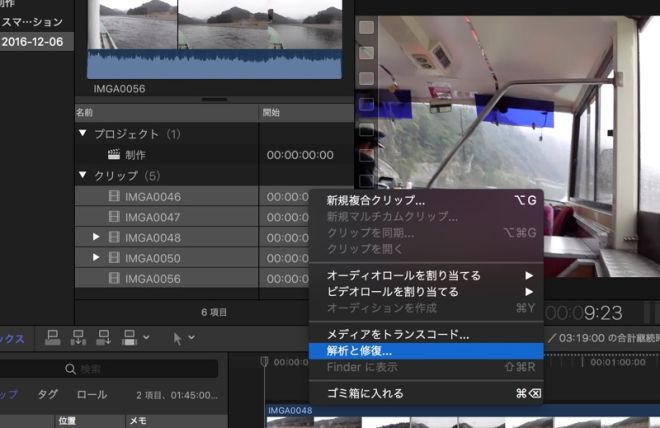Open the タグ tab
Image resolution: width=660 pixels, height=428 pixels.
[x=48, y=394]
